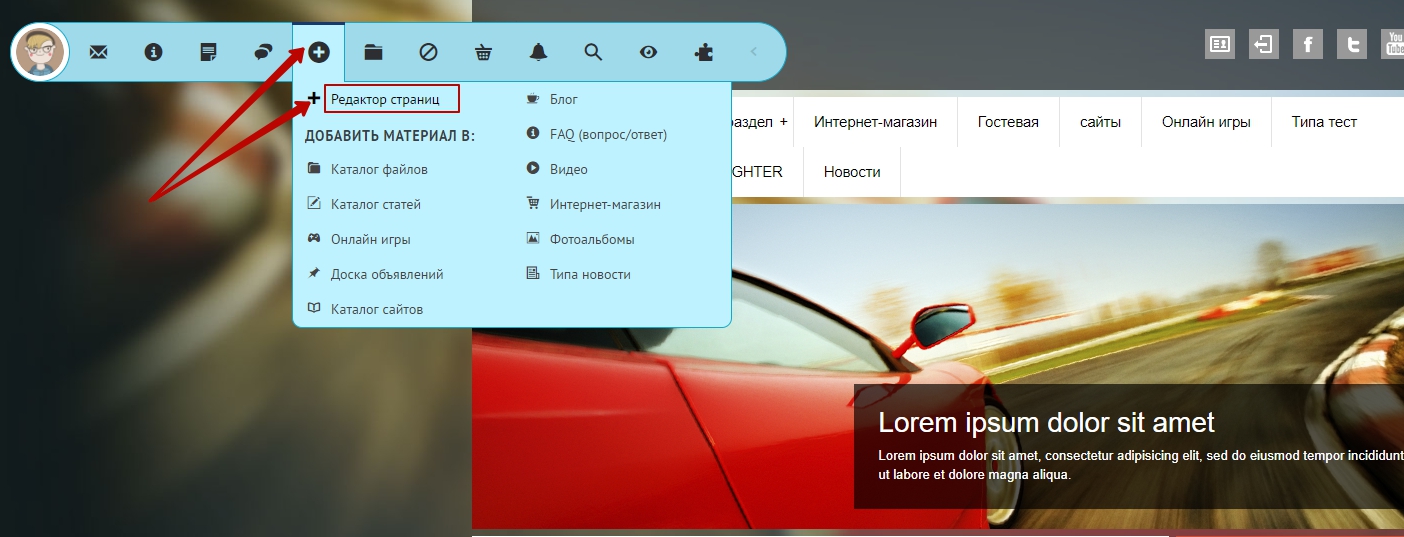Viewport: 1404px width, 537px height.
Task: Select Блог in the add menu
Action: (x=564, y=99)
